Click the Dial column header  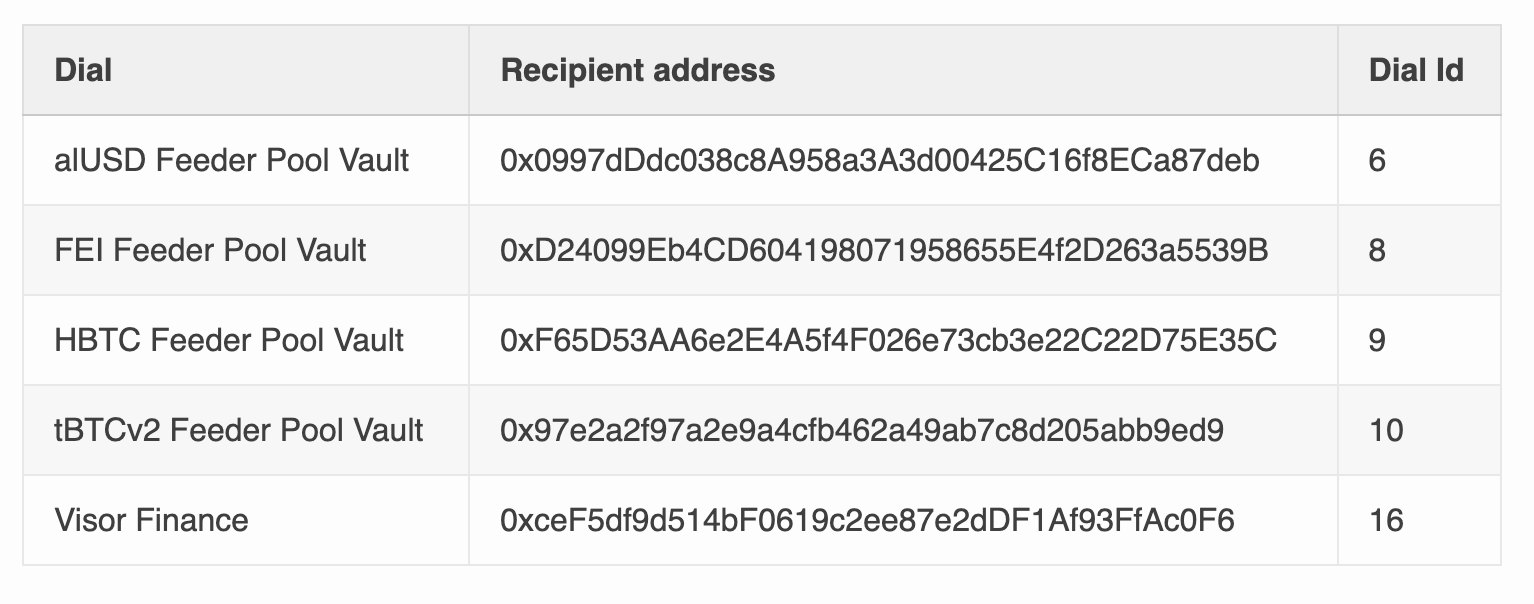click(84, 71)
